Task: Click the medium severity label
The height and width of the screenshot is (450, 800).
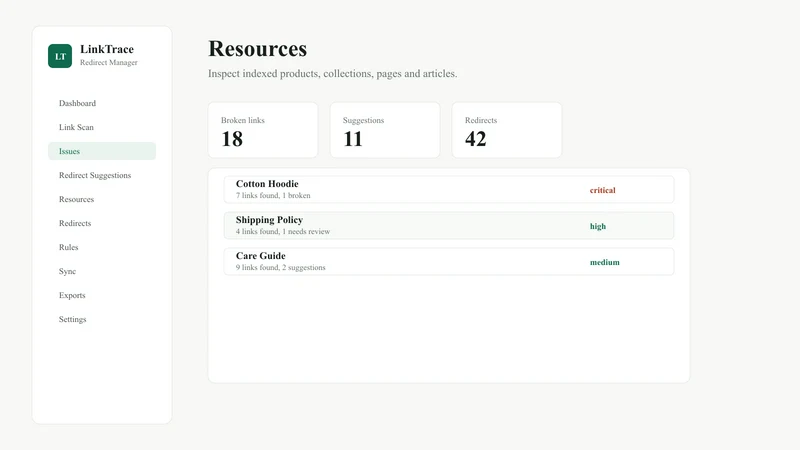Action: 605,262
